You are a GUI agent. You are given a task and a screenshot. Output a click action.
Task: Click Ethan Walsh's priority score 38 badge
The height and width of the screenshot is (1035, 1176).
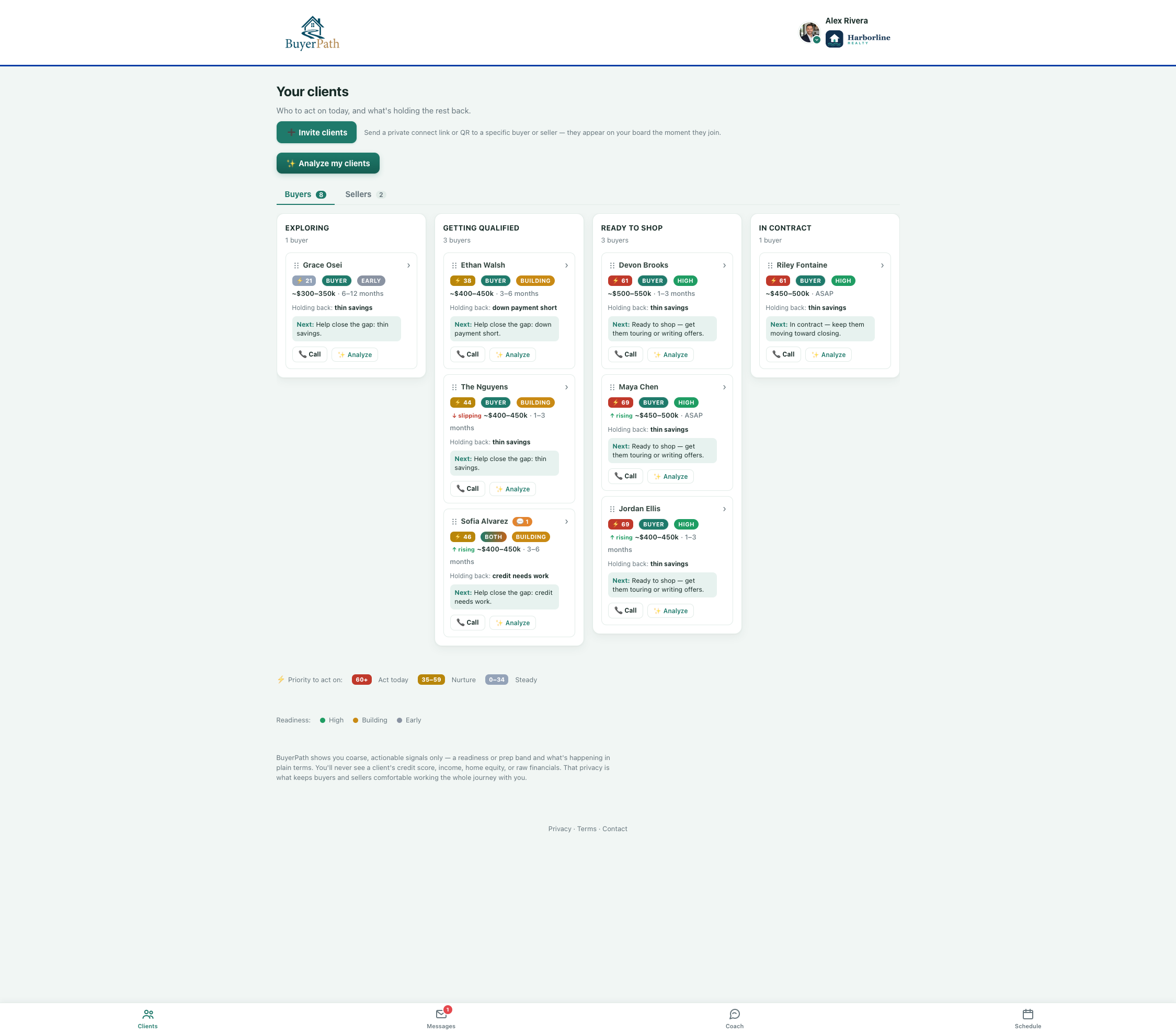(463, 281)
